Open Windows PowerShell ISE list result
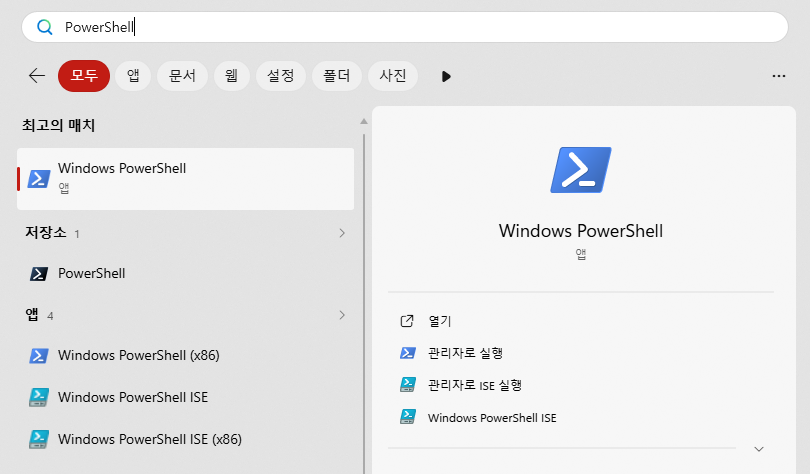 tap(185, 398)
